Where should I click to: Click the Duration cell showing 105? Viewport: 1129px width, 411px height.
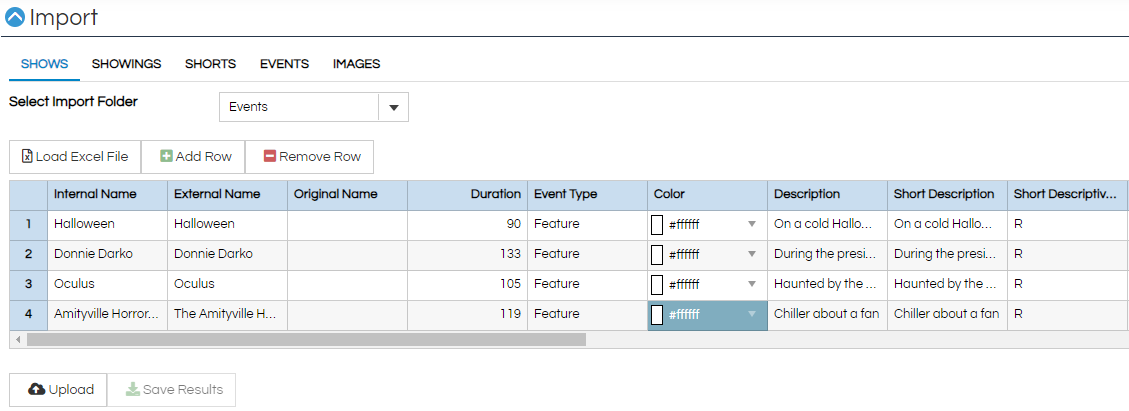468,284
